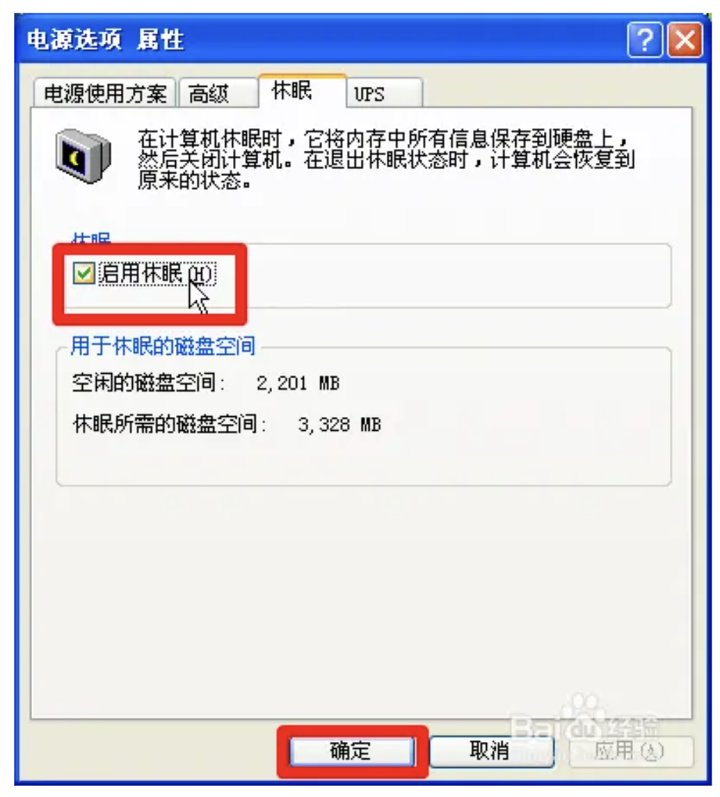Click the 休眠所需的磁盘空间 label
This screenshot has width=720, height=797.
click(169, 424)
